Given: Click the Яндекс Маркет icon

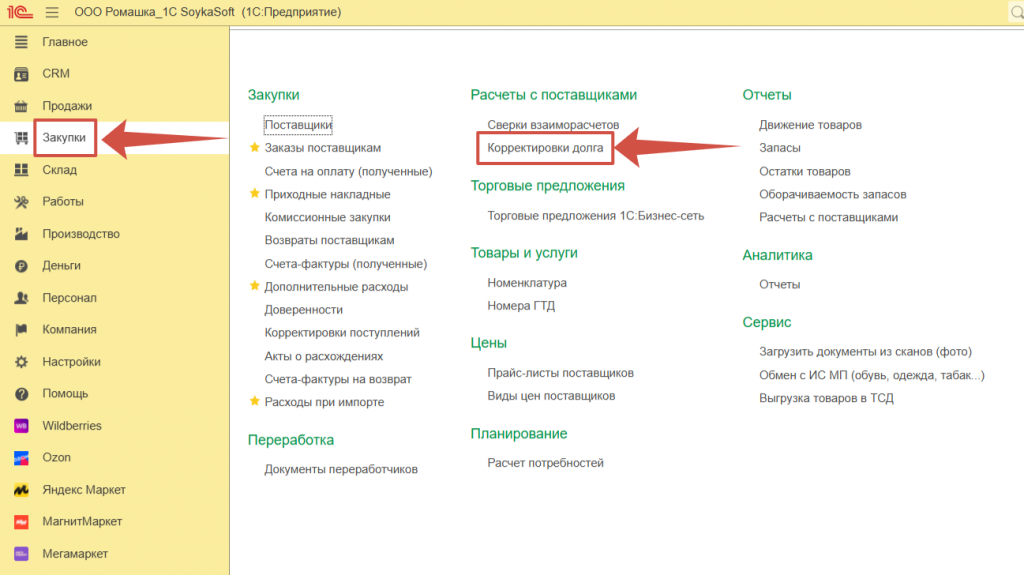Looking at the screenshot, I should click(21, 490).
